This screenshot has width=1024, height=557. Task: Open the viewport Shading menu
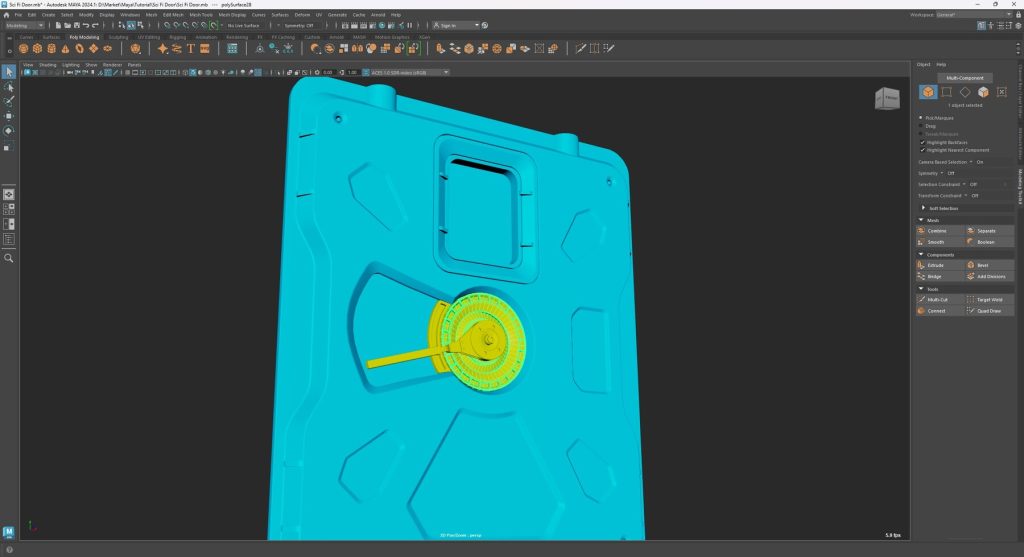[48, 65]
